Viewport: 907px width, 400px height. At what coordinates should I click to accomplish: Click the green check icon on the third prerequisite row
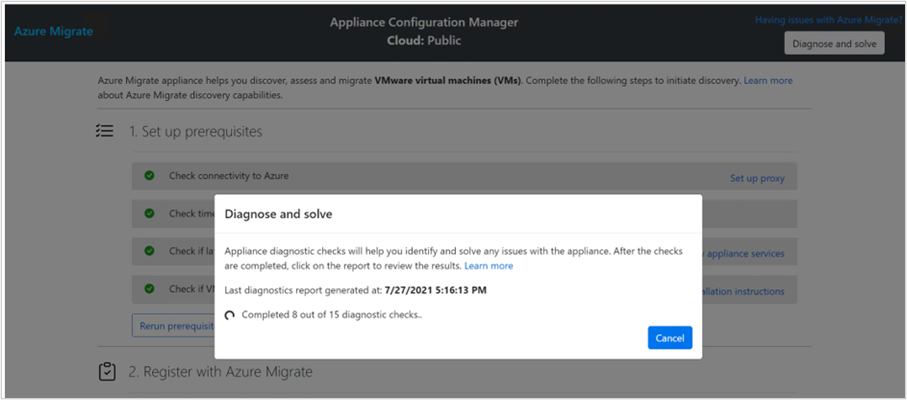point(149,252)
